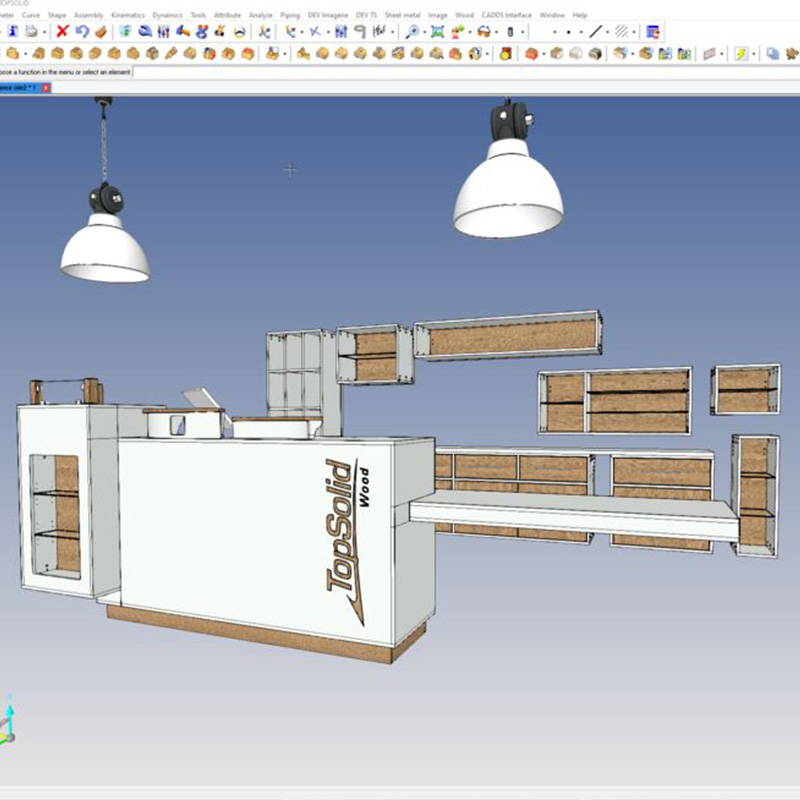800x800 pixels.
Task: Open the dropdown next to the black cylinder icon
Action: [522, 32]
